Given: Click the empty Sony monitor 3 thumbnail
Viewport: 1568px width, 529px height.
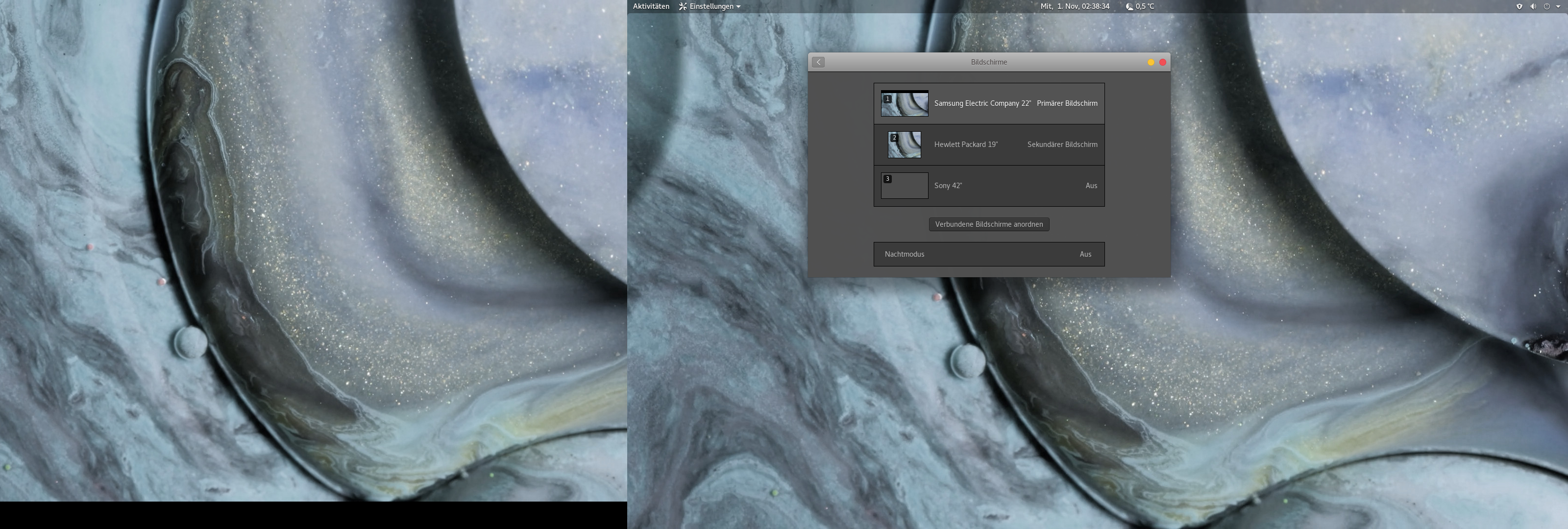Looking at the screenshot, I should point(905,186).
